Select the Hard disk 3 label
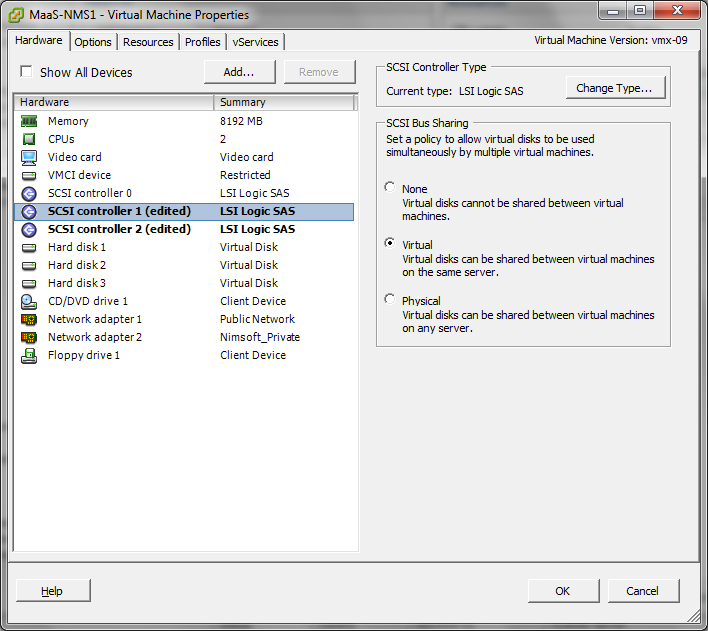The image size is (708, 631). click(77, 284)
